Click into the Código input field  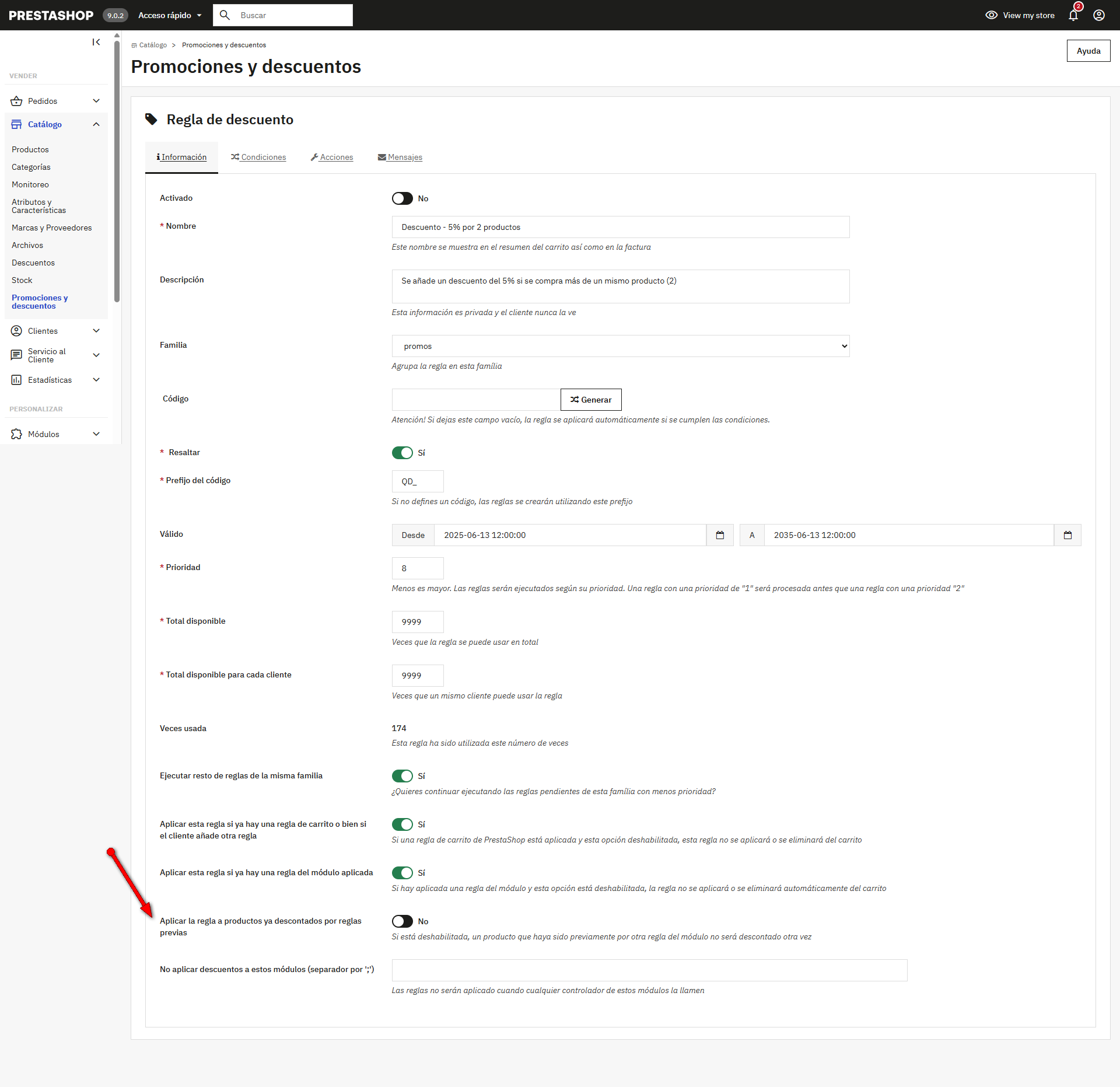click(x=476, y=400)
